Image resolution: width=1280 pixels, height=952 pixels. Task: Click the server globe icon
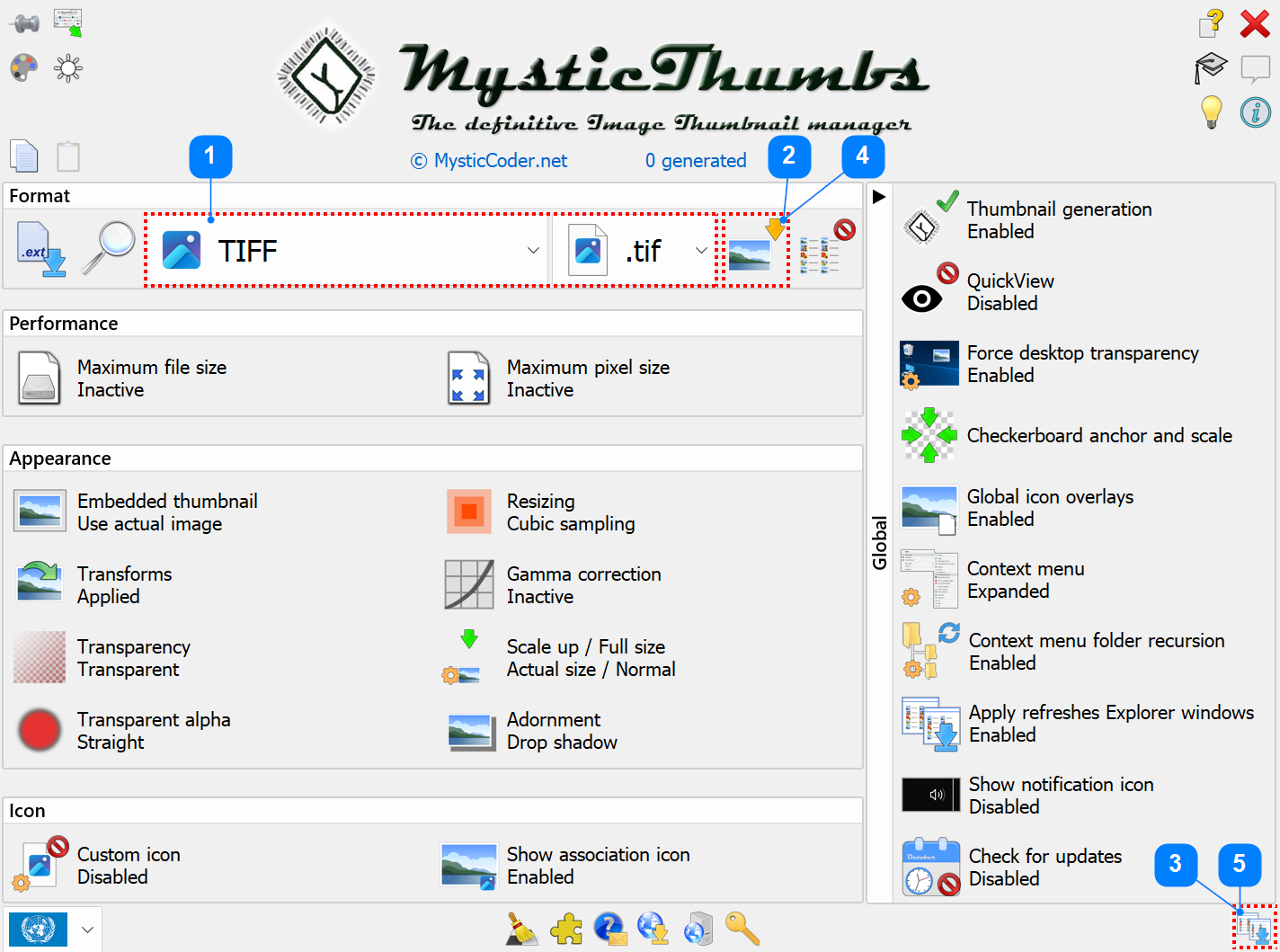click(698, 929)
